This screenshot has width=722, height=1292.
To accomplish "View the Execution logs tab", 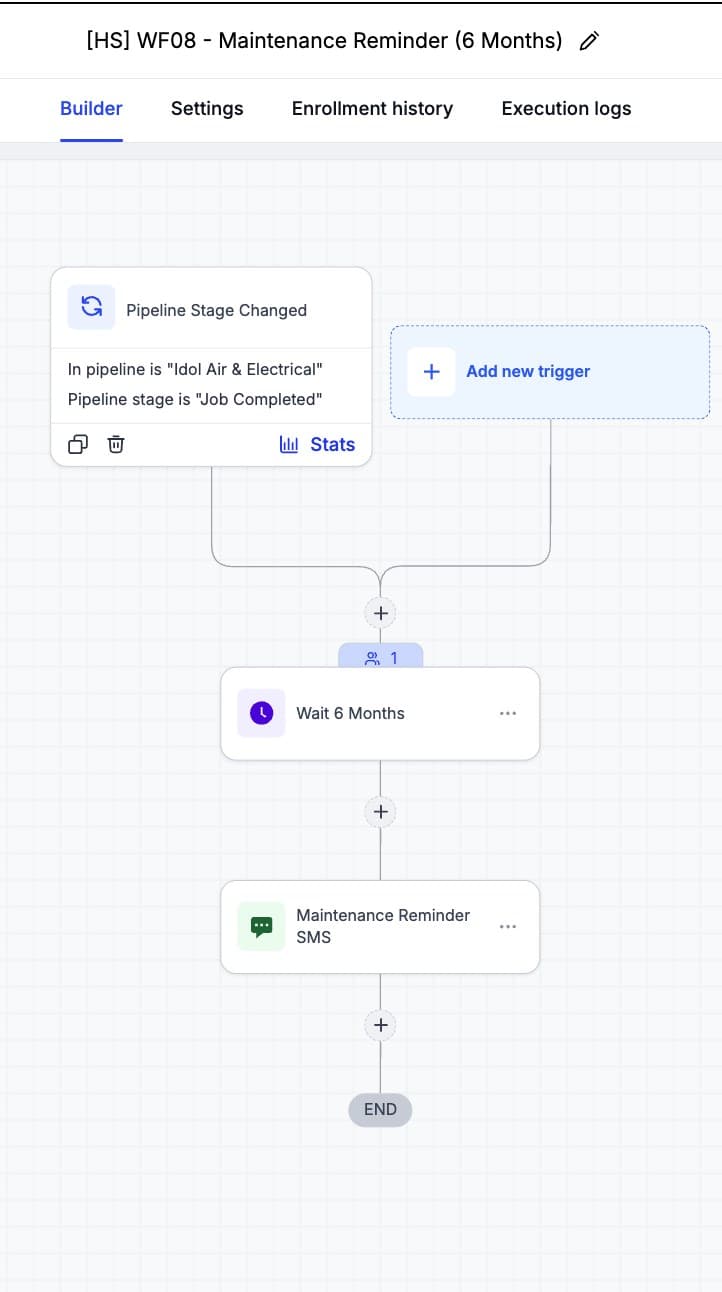I will [566, 108].
